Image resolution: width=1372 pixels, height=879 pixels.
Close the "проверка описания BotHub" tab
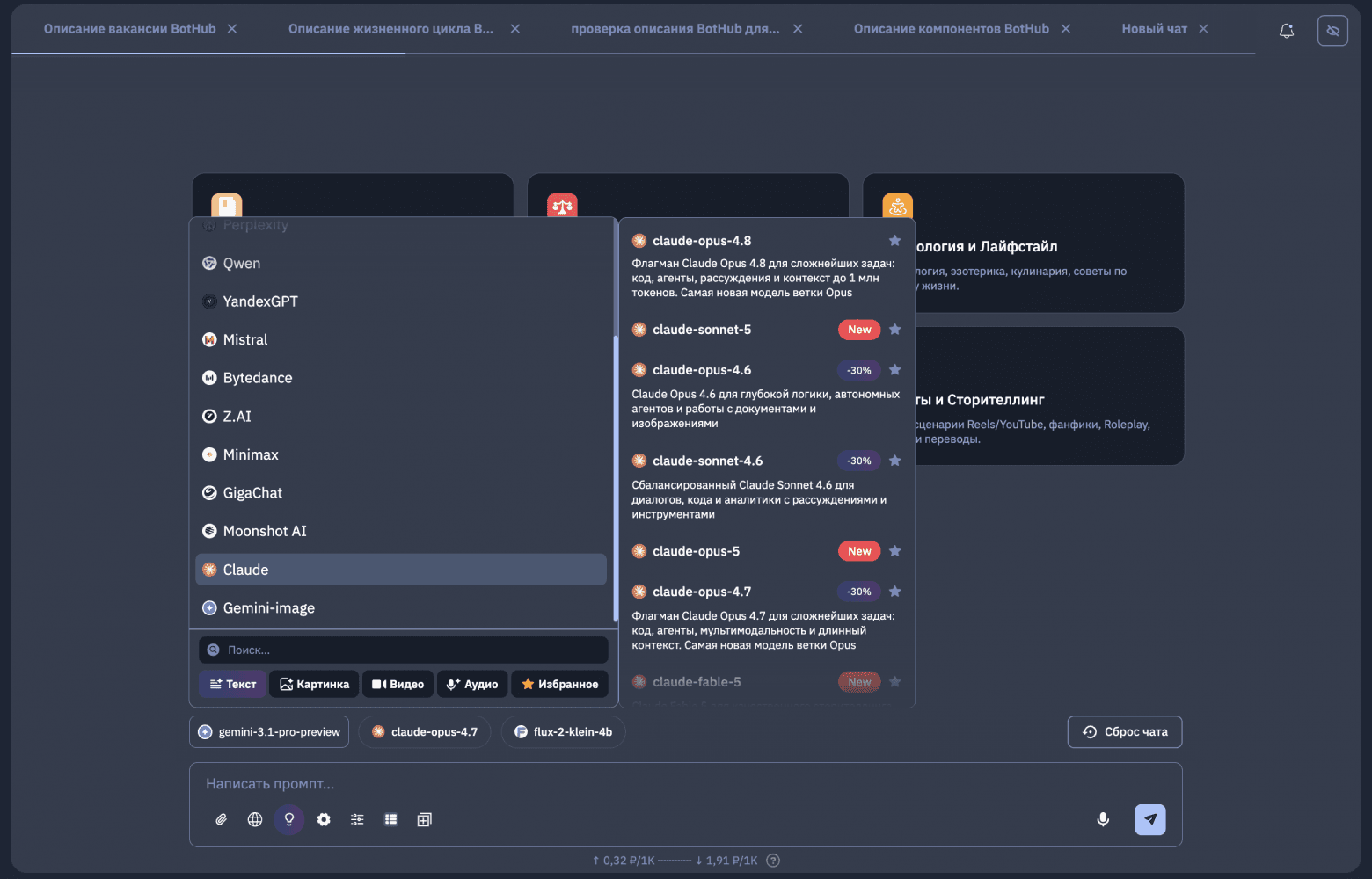click(798, 29)
